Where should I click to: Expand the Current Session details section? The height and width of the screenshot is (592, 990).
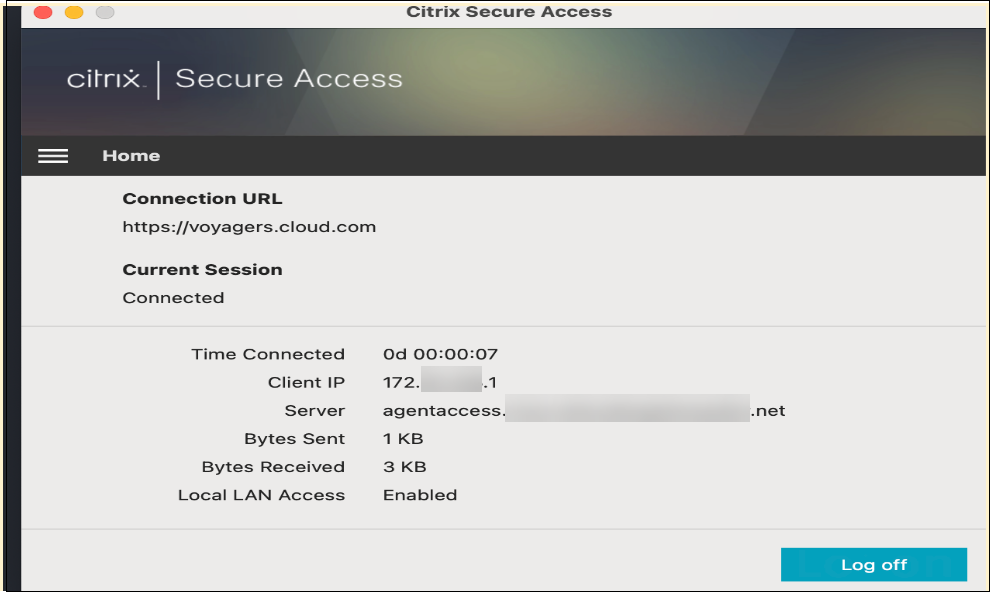pos(202,269)
